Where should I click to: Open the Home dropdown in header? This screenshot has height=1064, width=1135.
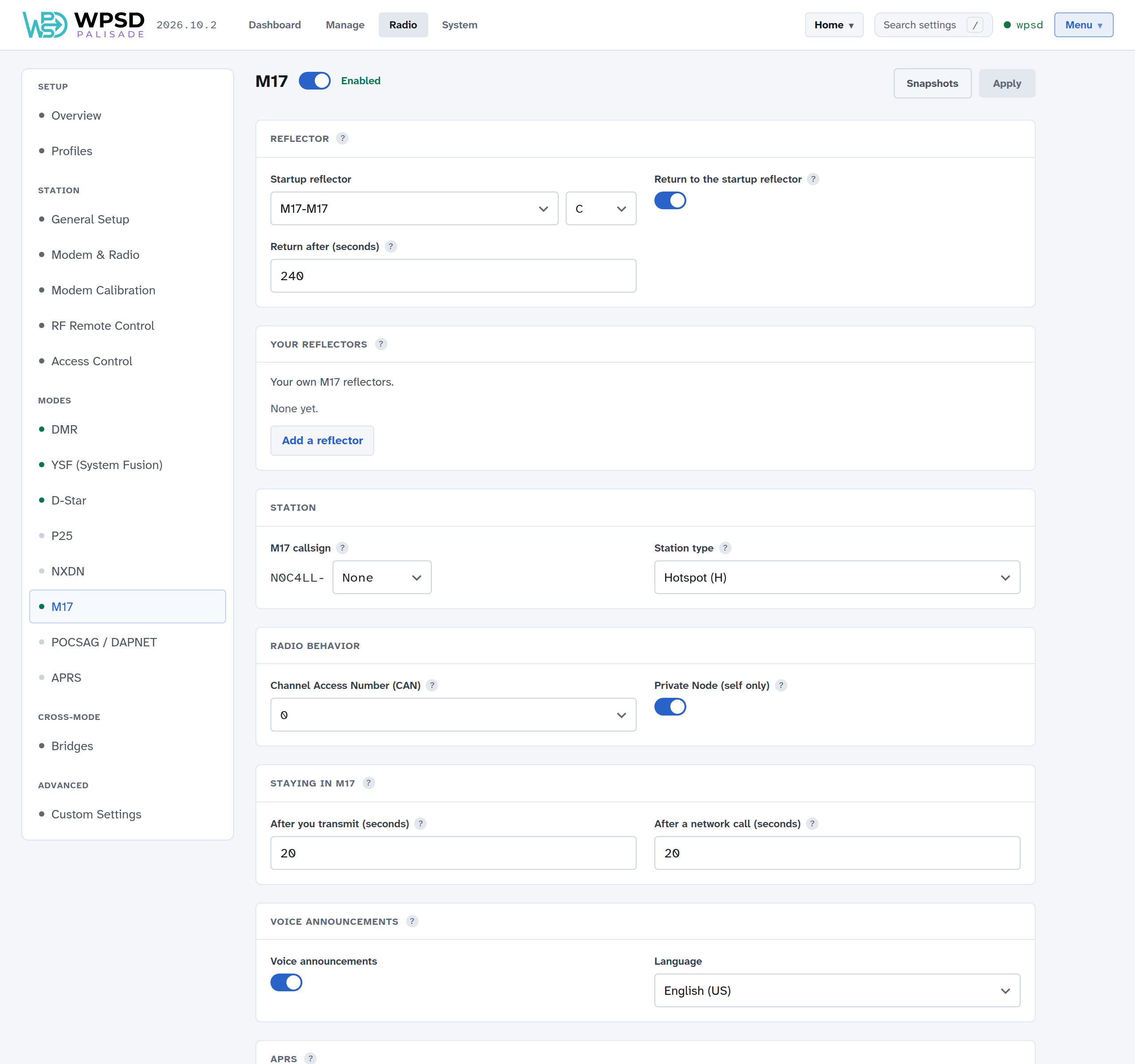coord(834,25)
